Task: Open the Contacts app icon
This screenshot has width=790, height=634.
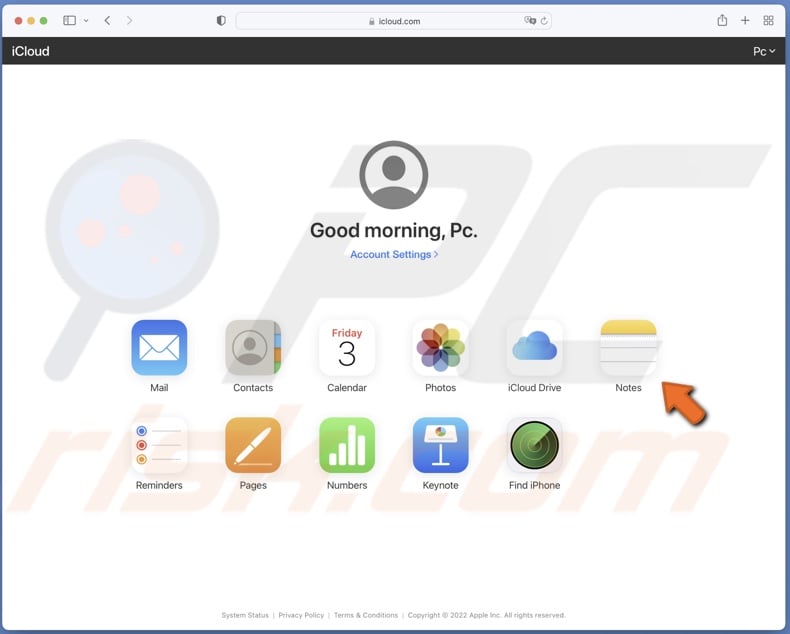Action: point(253,347)
